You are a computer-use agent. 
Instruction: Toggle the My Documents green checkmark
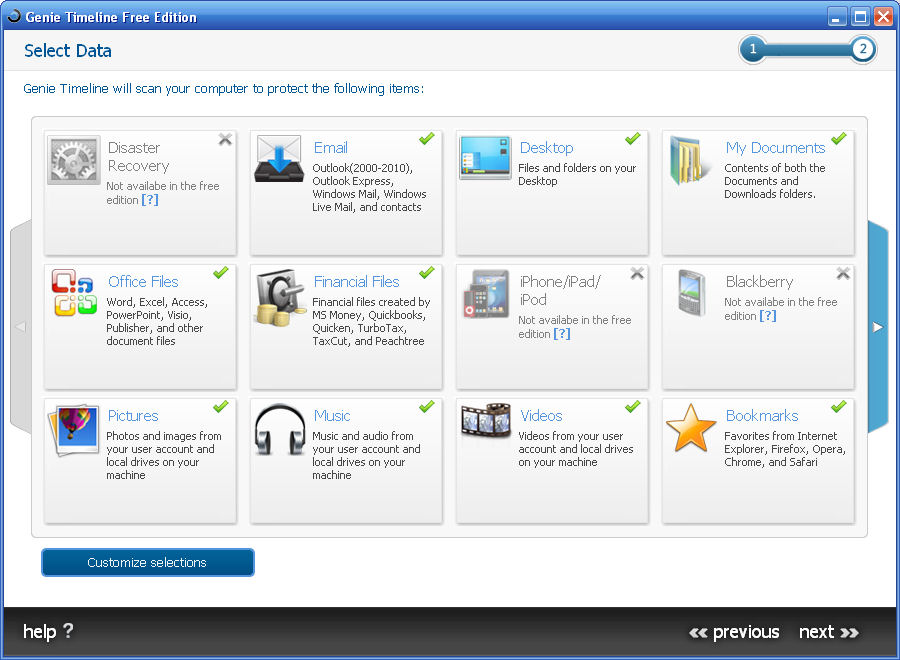pos(839,138)
